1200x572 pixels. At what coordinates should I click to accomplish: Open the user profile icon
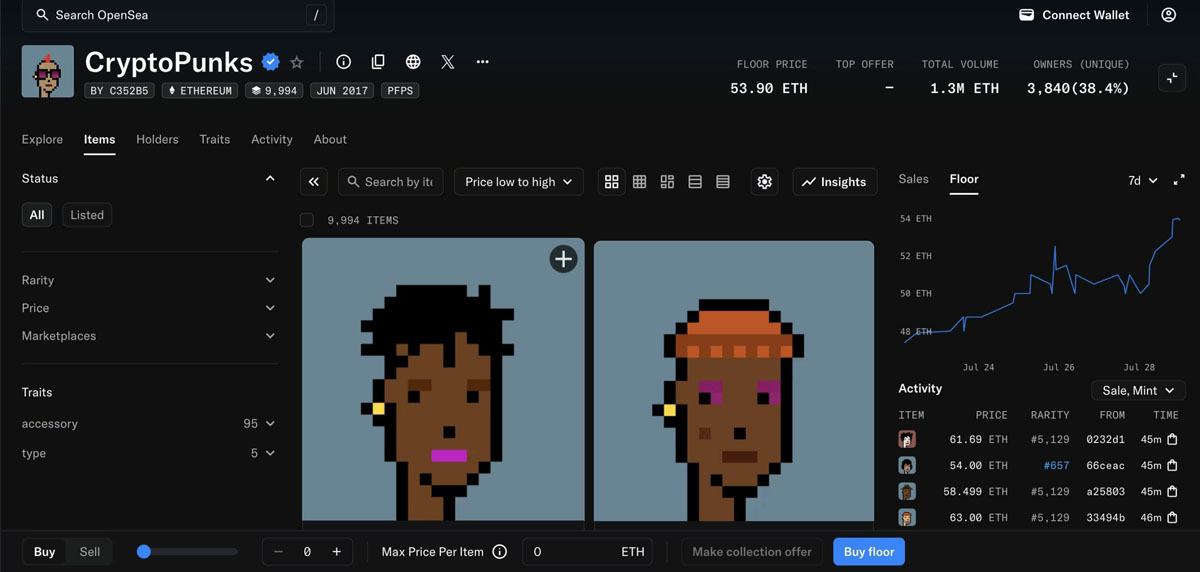tap(1168, 15)
